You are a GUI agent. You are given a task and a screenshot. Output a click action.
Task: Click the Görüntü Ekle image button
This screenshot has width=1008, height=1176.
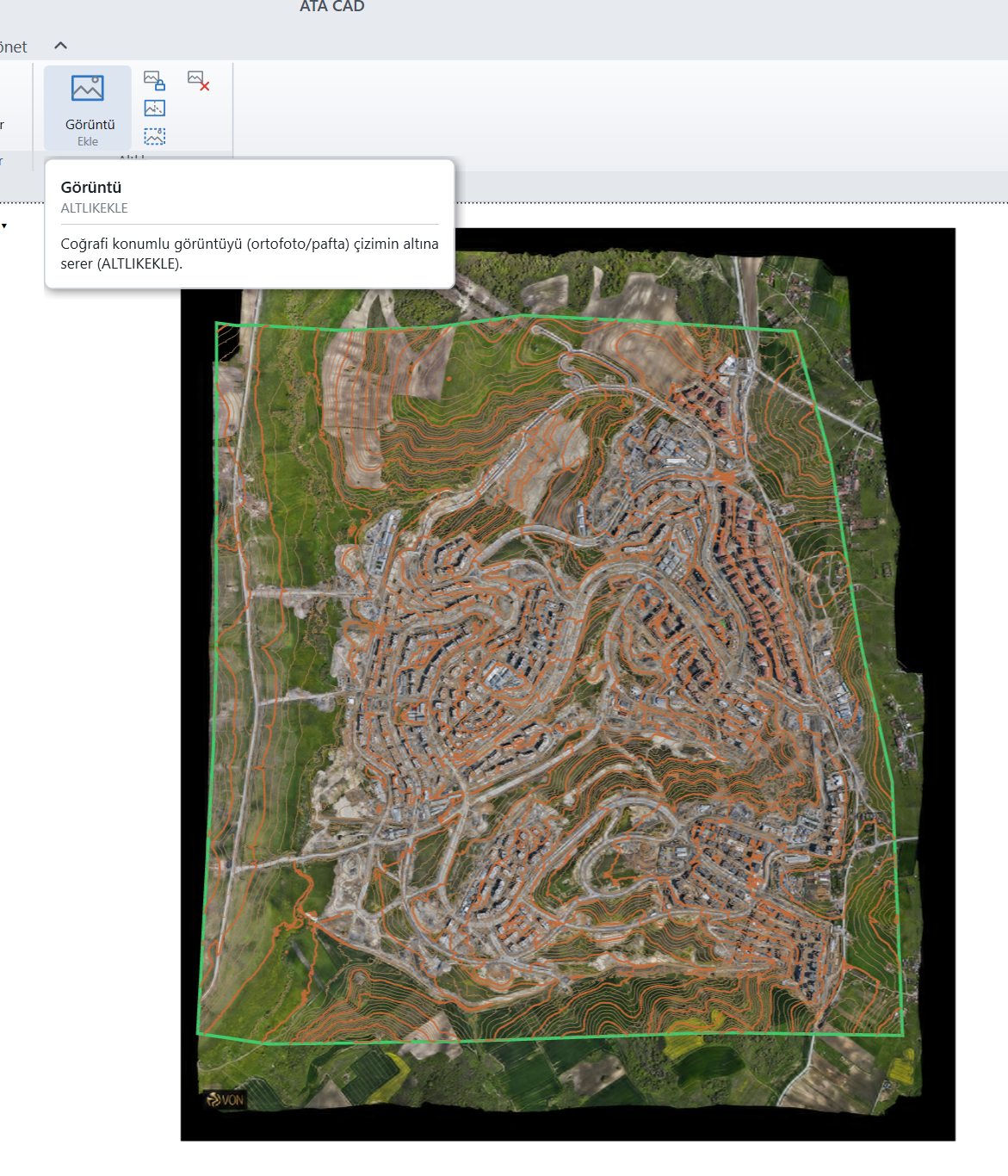88,108
